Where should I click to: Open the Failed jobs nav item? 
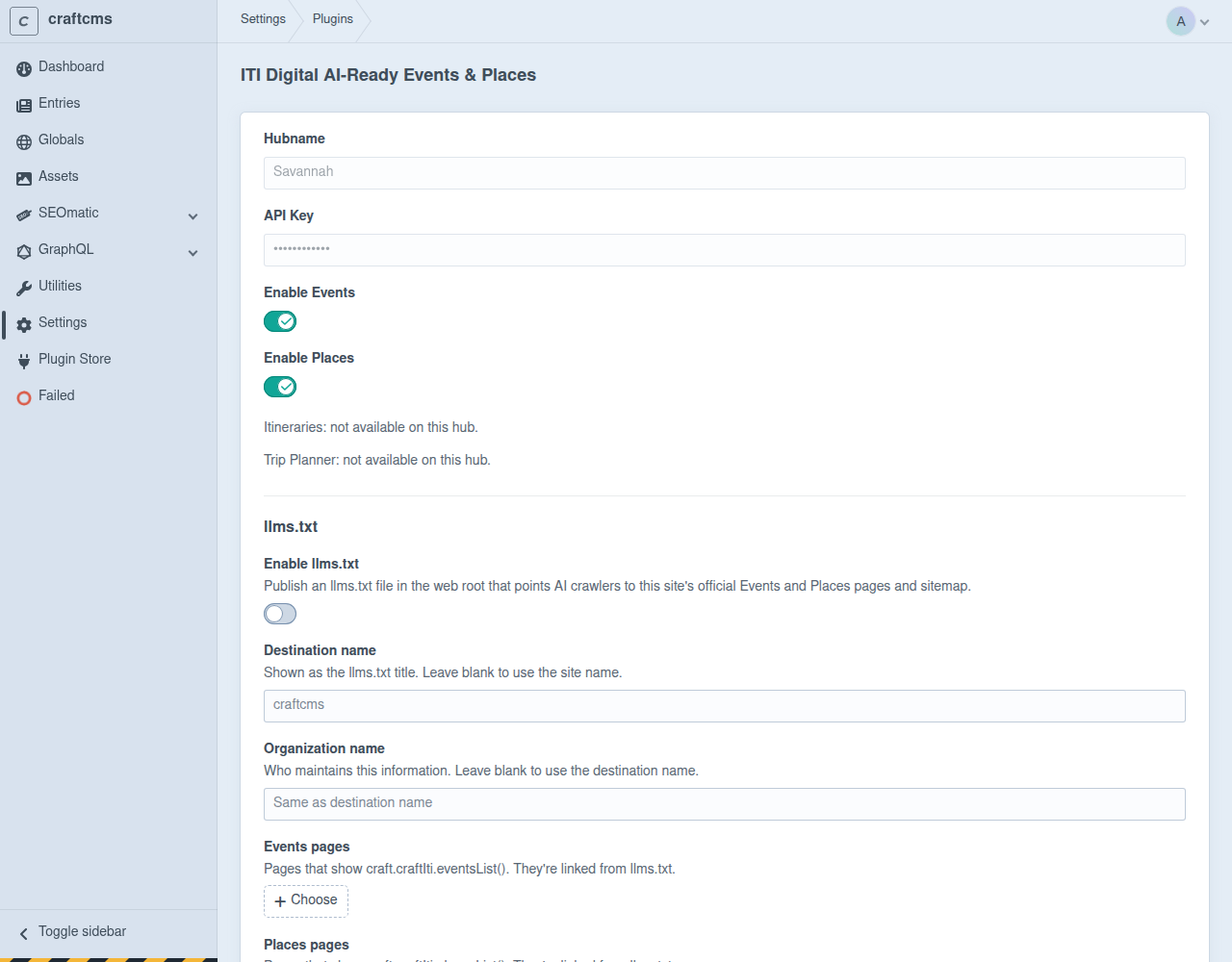pos(108,395)
